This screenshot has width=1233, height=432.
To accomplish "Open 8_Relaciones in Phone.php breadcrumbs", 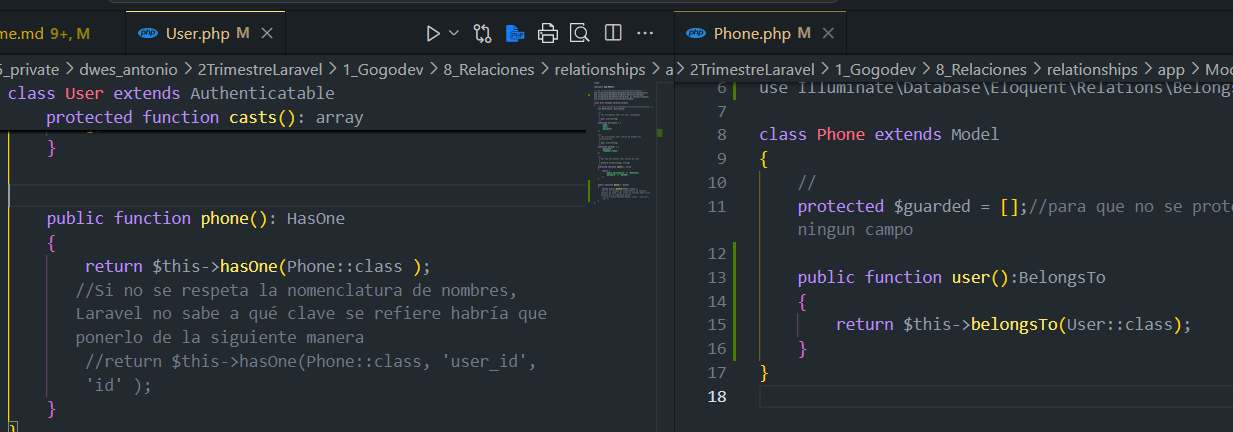I will click(x=981, y=70).
